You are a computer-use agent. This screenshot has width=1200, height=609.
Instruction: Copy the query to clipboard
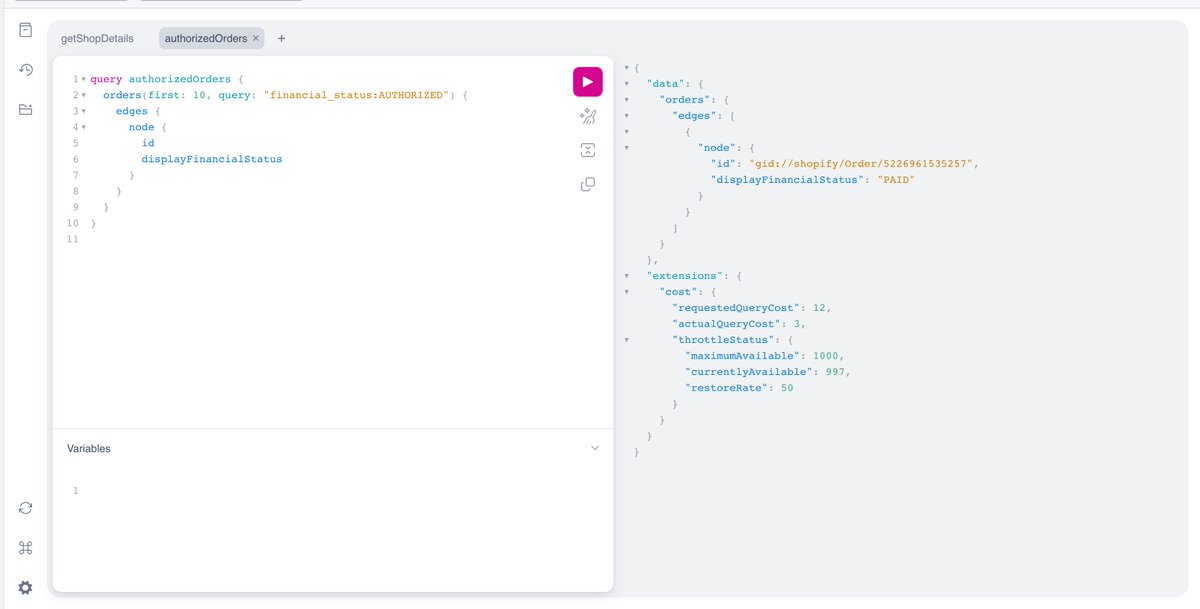pyautogui.click(x=587, y=184)
